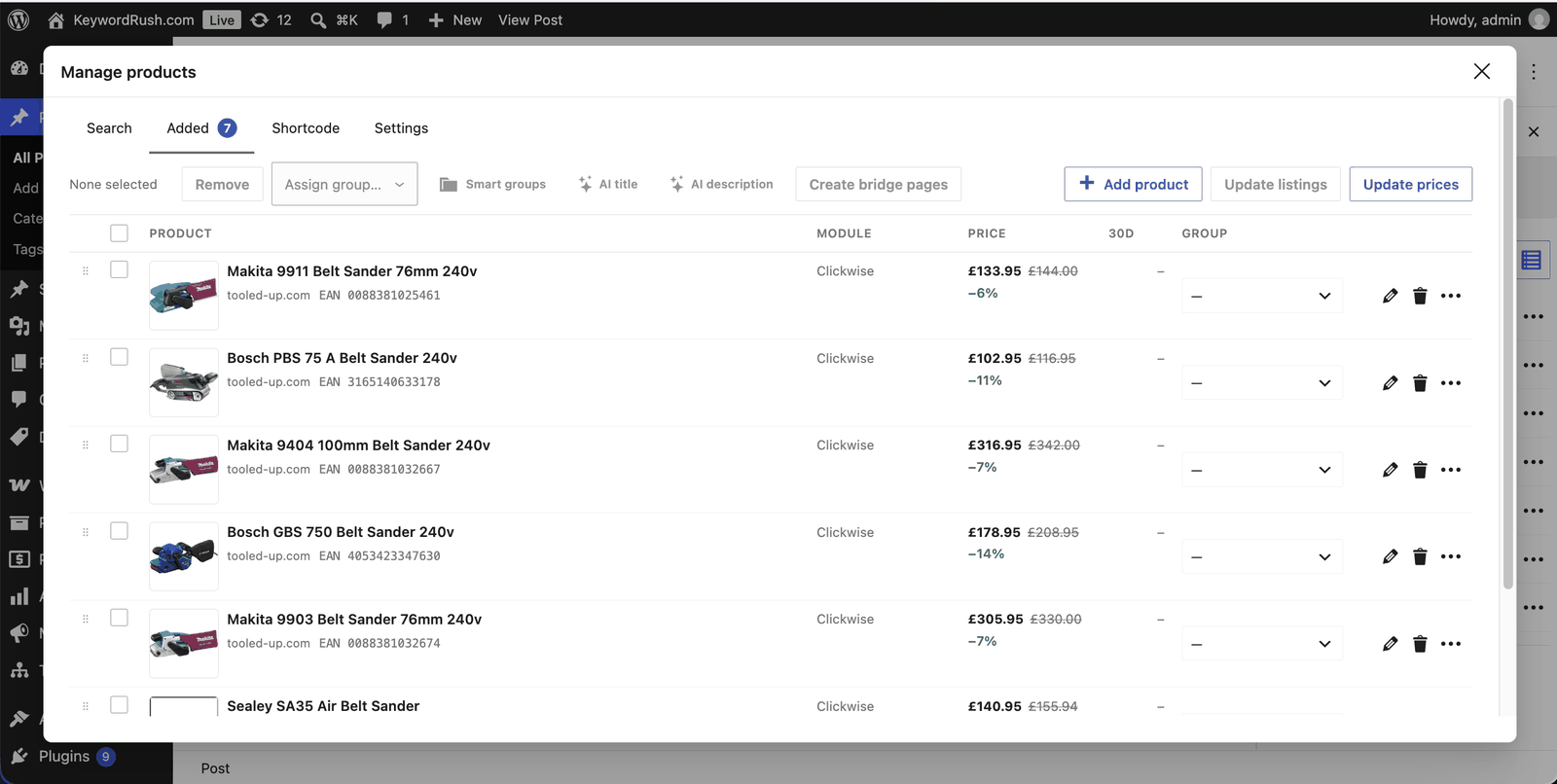This screenshot has width=1557, height=784.
Task: Trash the Bosch PBS 75 A product
Action: tap(1420, 383)
